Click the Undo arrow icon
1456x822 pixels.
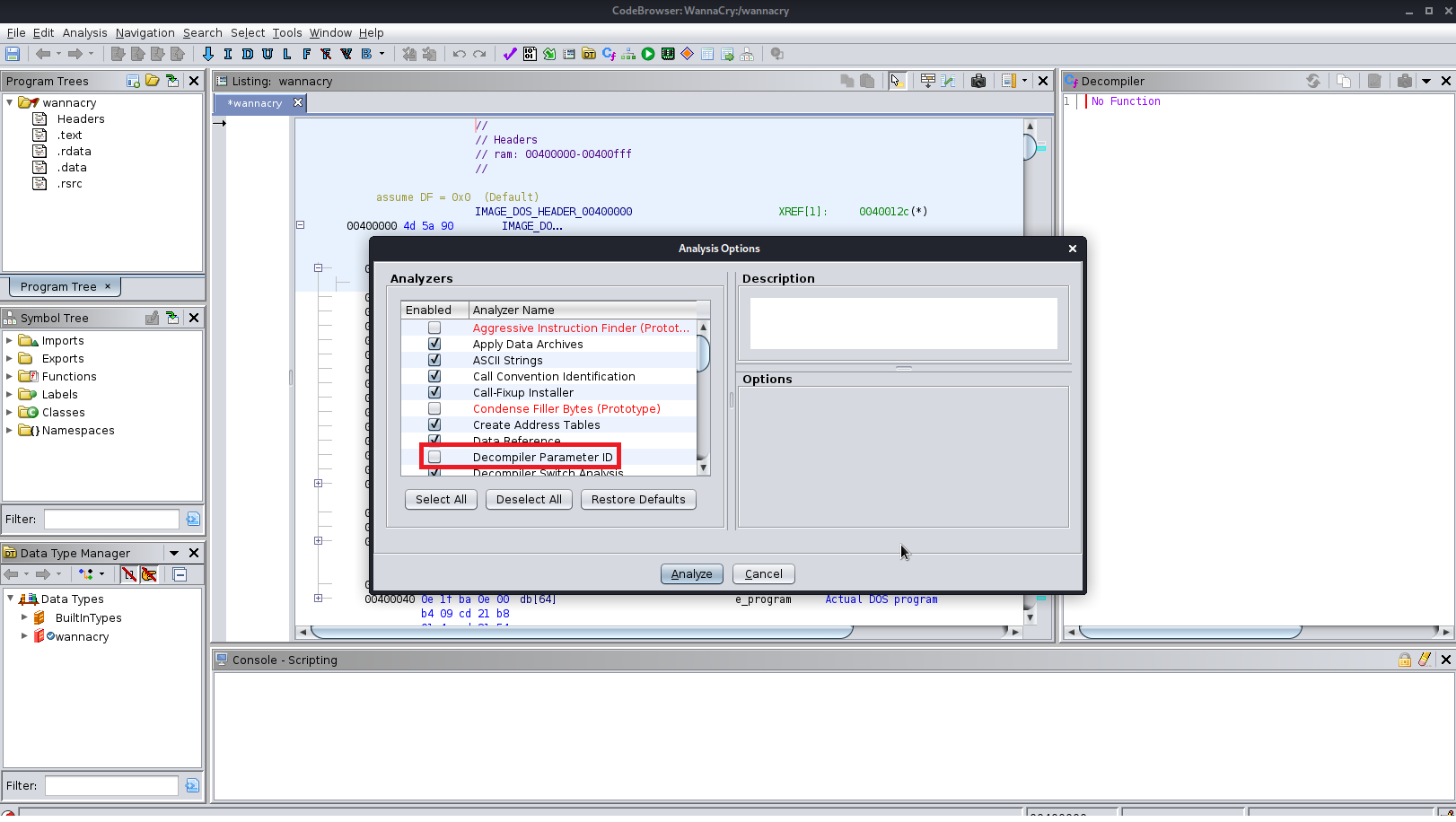(x=460, y=54)
